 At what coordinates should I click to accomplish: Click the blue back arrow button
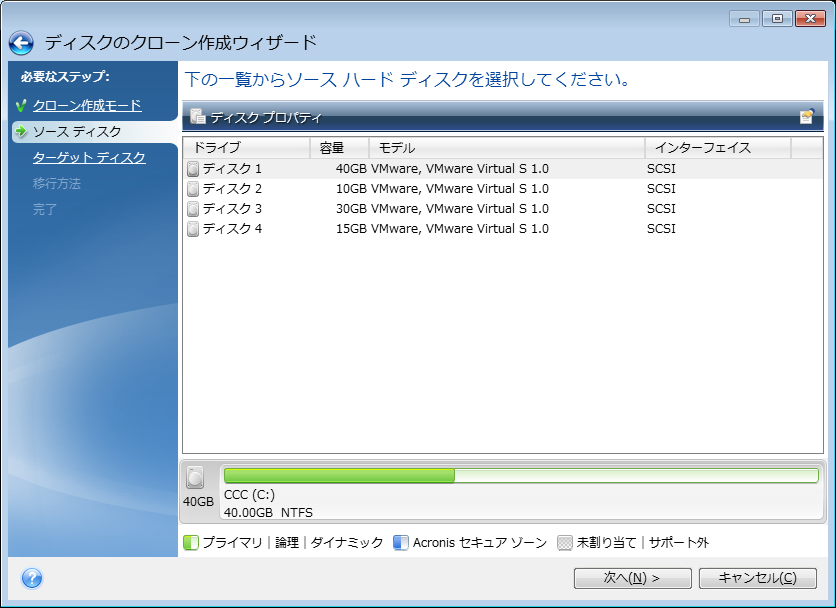21,43
